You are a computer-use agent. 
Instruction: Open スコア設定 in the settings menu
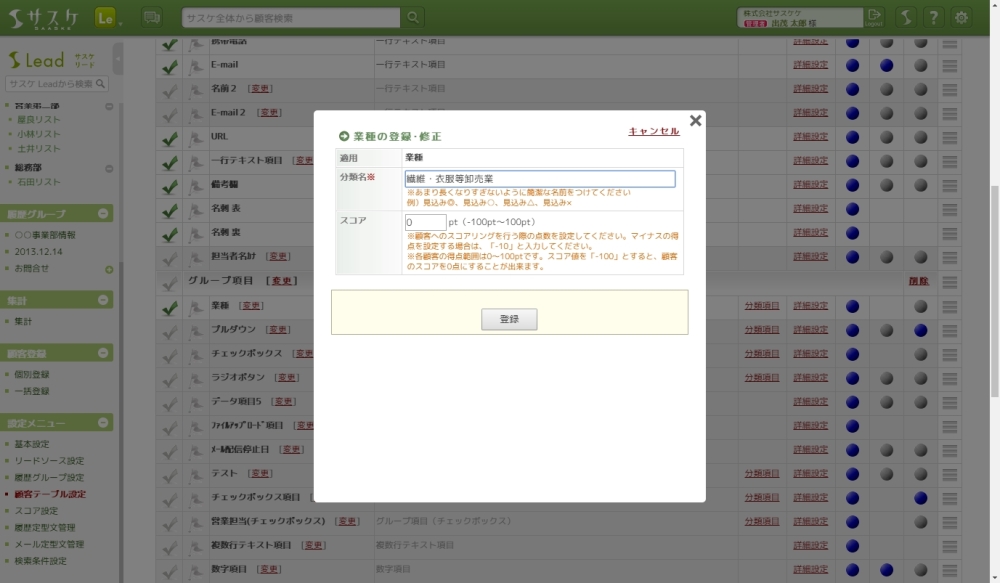[x=36, y=511]
